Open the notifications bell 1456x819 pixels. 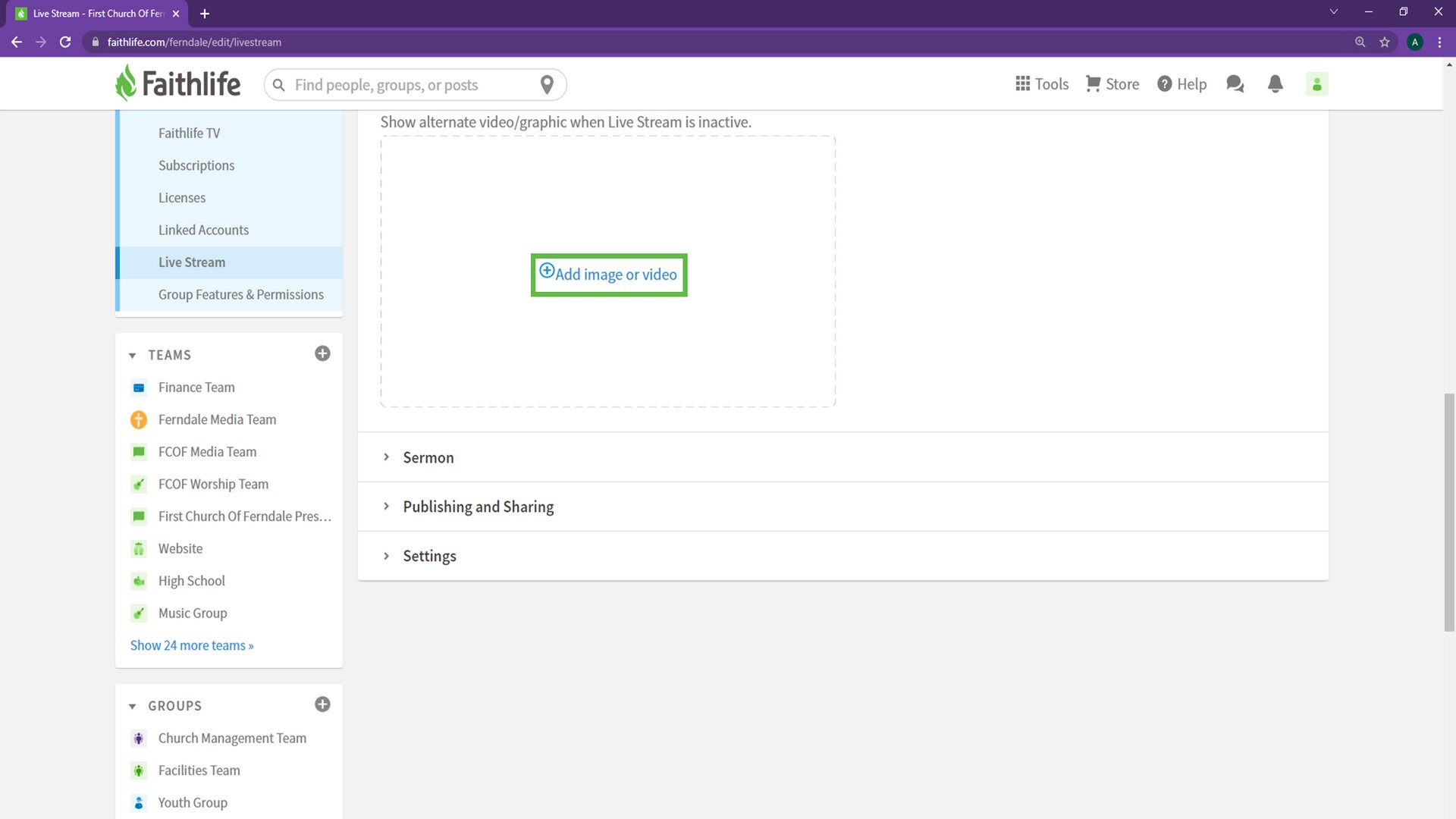(1276, 84)
